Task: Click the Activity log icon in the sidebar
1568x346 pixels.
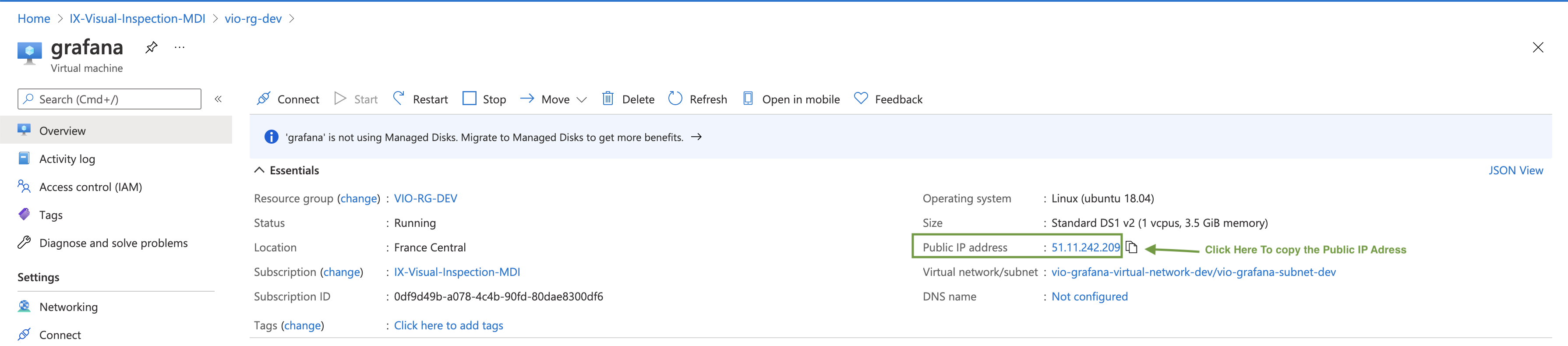Action: 25,159
